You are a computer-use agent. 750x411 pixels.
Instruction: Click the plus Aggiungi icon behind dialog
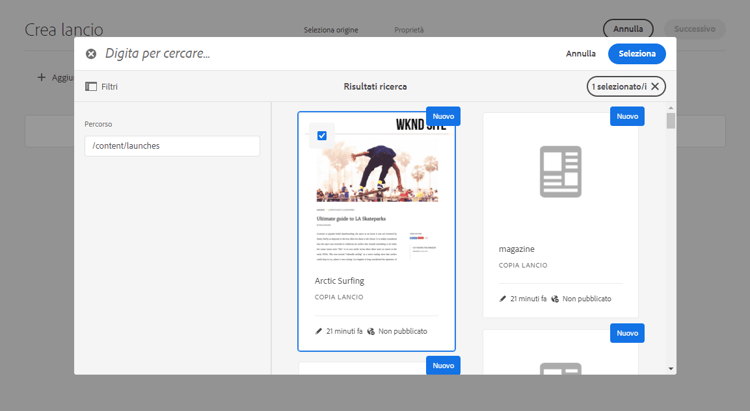[42, 78]
